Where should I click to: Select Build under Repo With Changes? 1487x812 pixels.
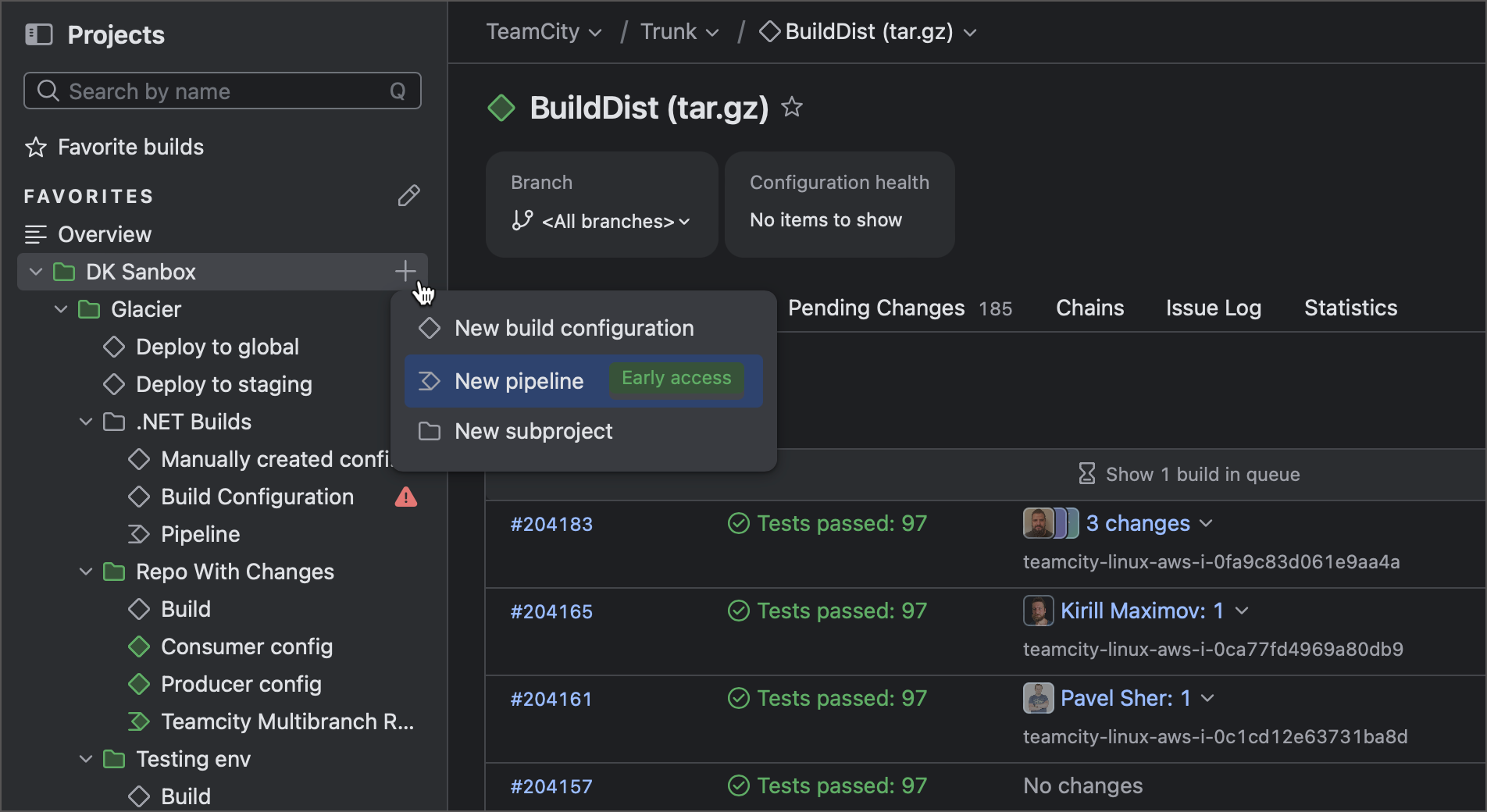pos(186,609)
